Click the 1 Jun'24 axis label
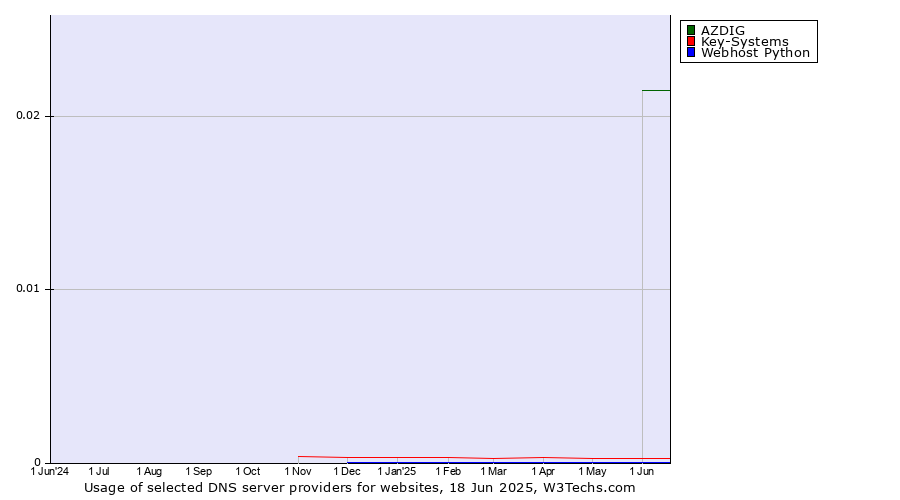 coord(49,471)
